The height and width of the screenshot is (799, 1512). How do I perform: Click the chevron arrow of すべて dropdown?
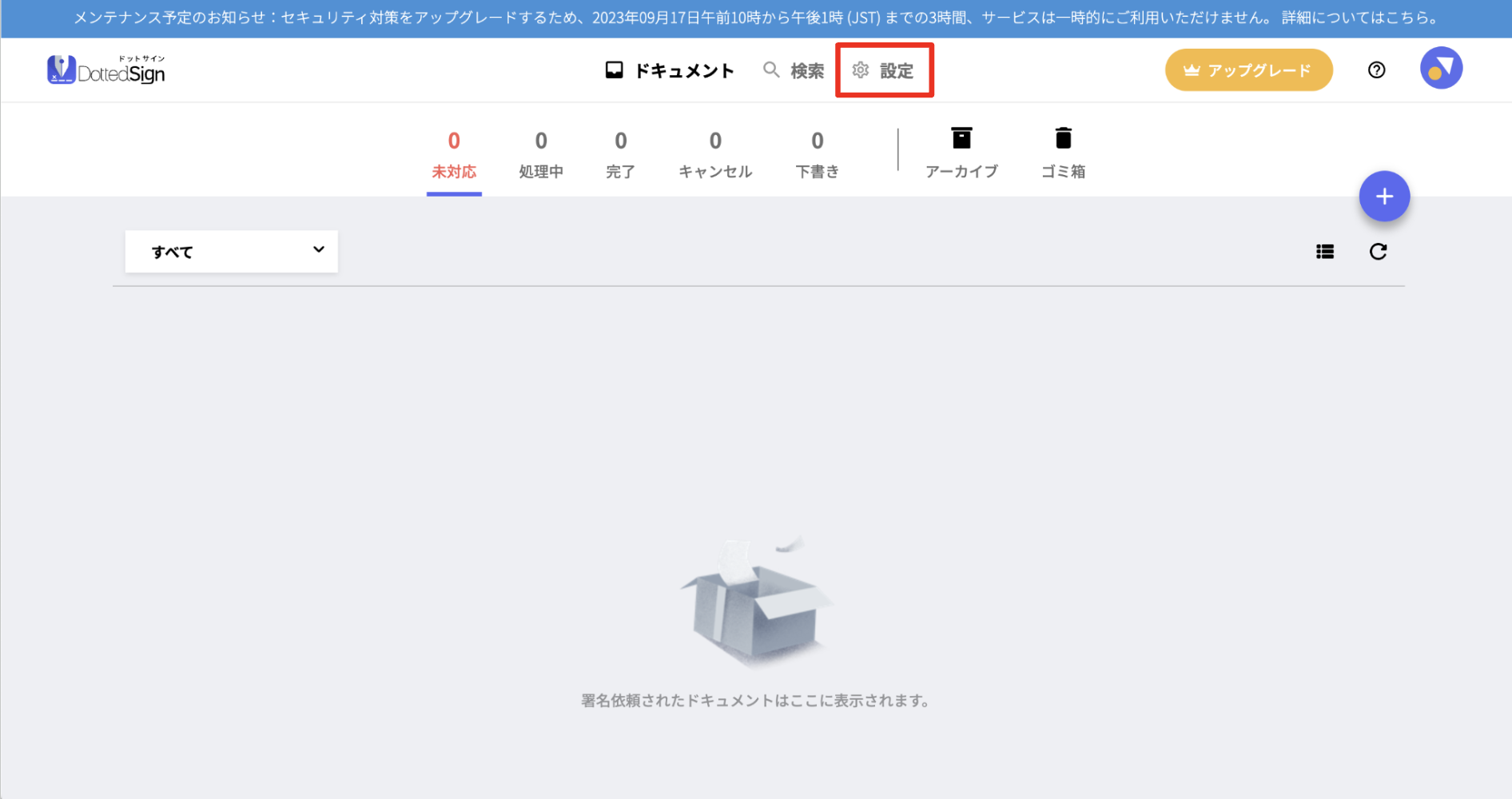click(319, 249)
